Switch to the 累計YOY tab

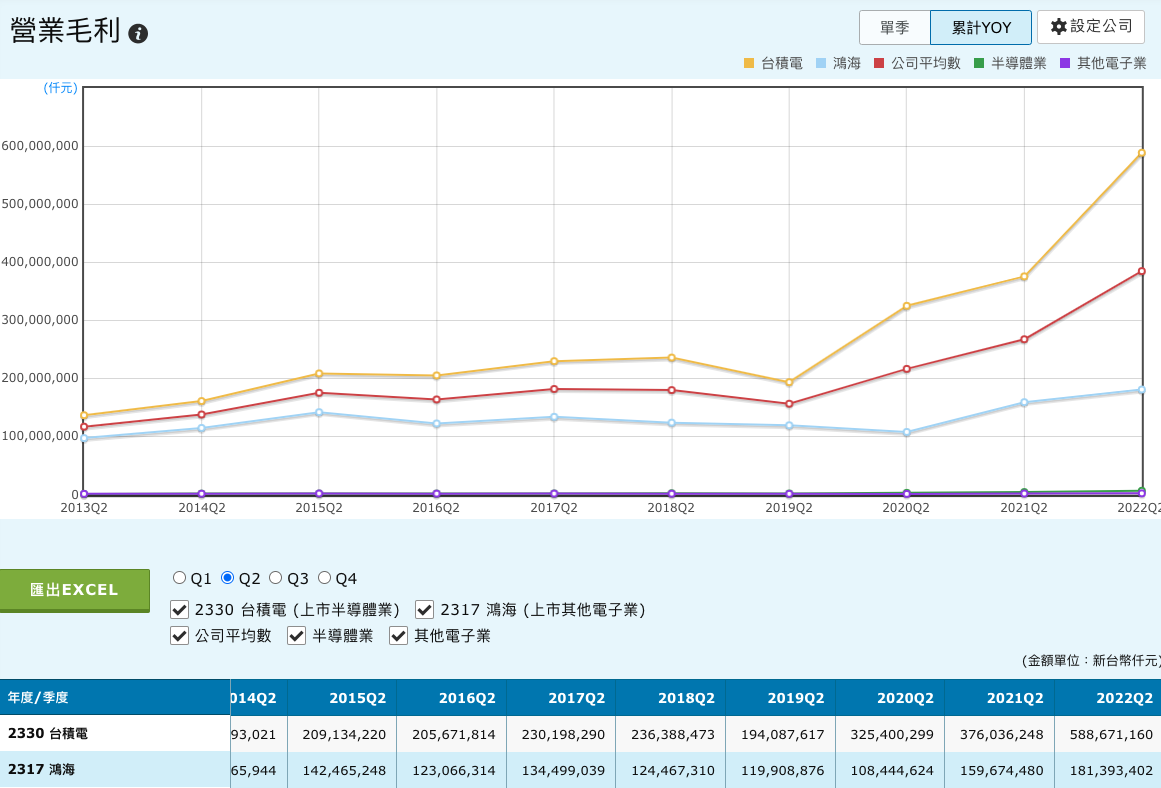coord(981,28)
